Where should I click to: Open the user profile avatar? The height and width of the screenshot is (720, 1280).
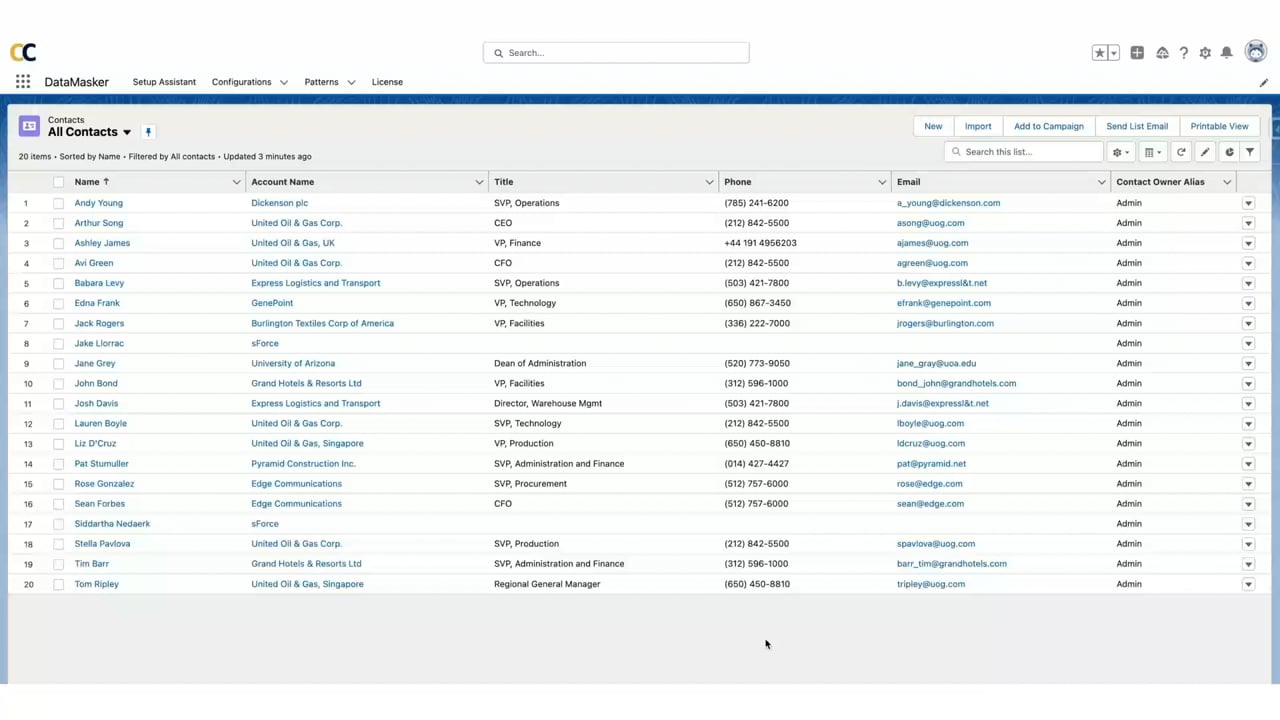coord(1256,52)
